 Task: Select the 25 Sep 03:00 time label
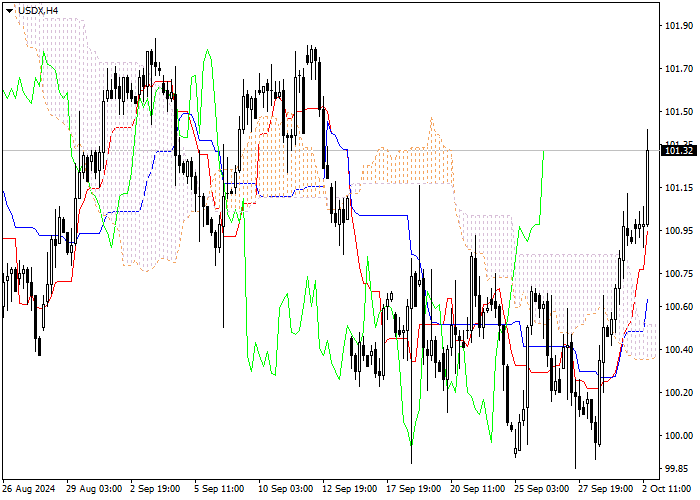[x=542, y=489]
